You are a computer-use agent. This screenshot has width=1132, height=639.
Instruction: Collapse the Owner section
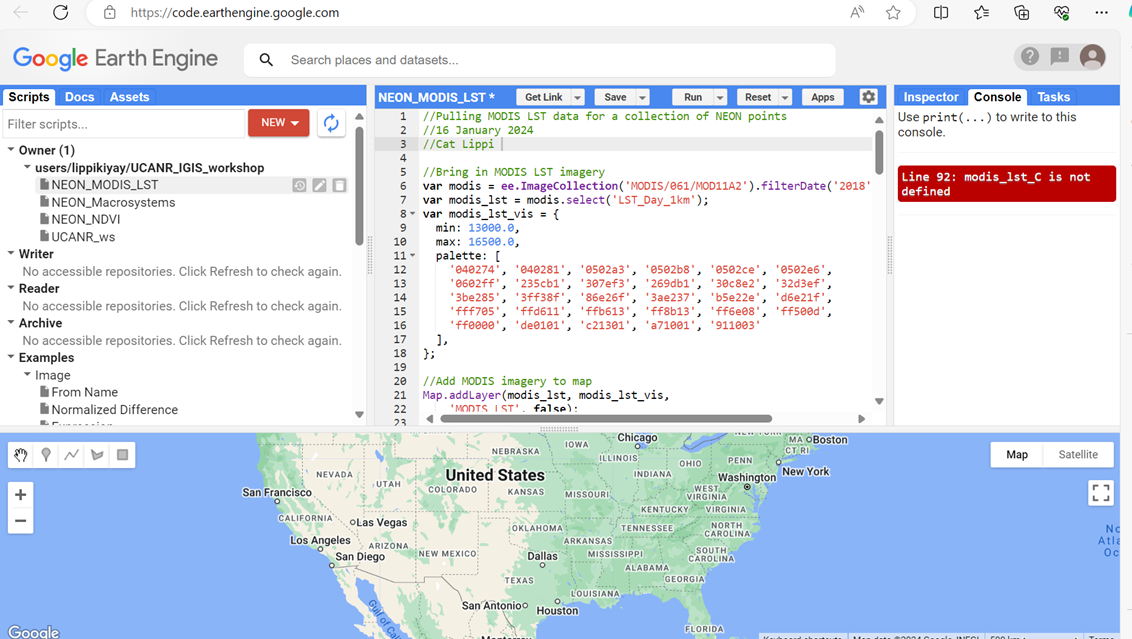(11, 150)
